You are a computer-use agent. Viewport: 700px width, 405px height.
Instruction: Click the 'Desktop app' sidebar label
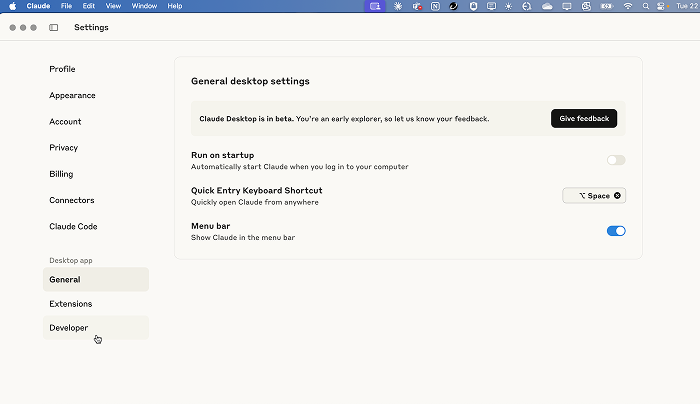tap(71, 260)
